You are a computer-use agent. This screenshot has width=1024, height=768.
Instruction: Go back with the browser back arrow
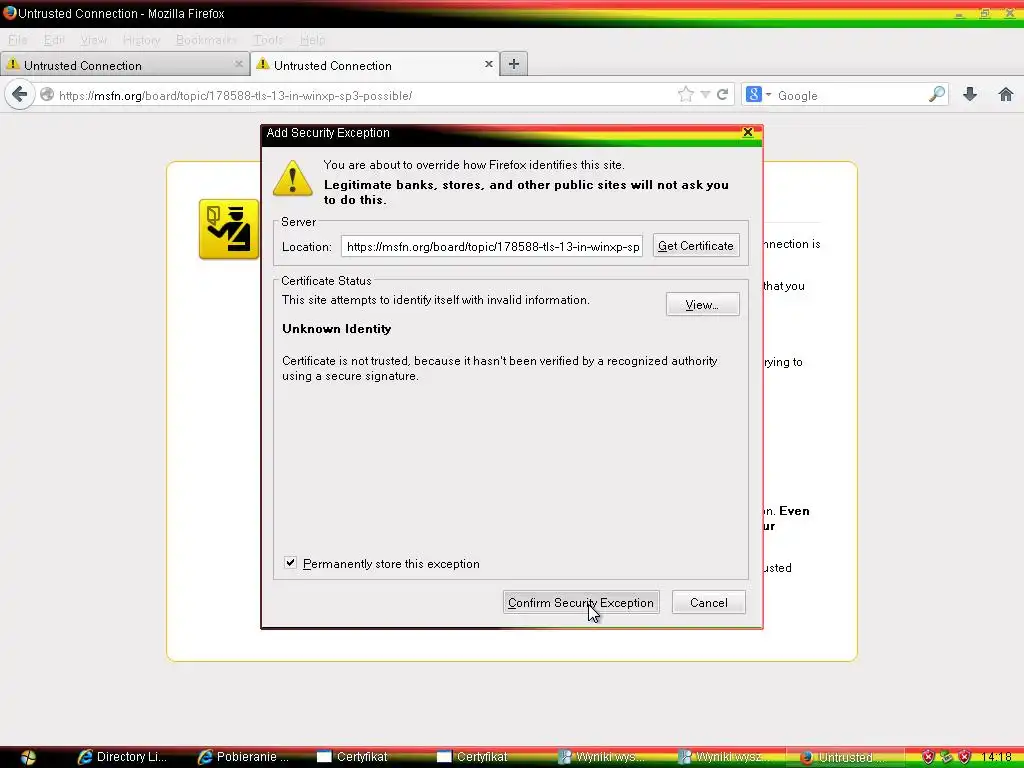[20, 95]
